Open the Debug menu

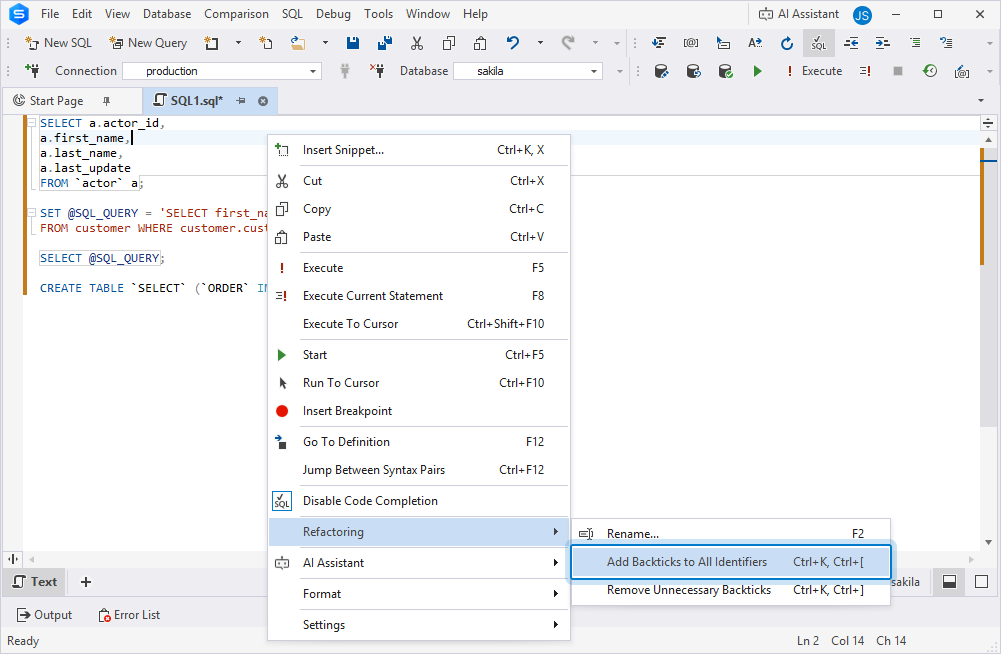(x=333, y=13)
